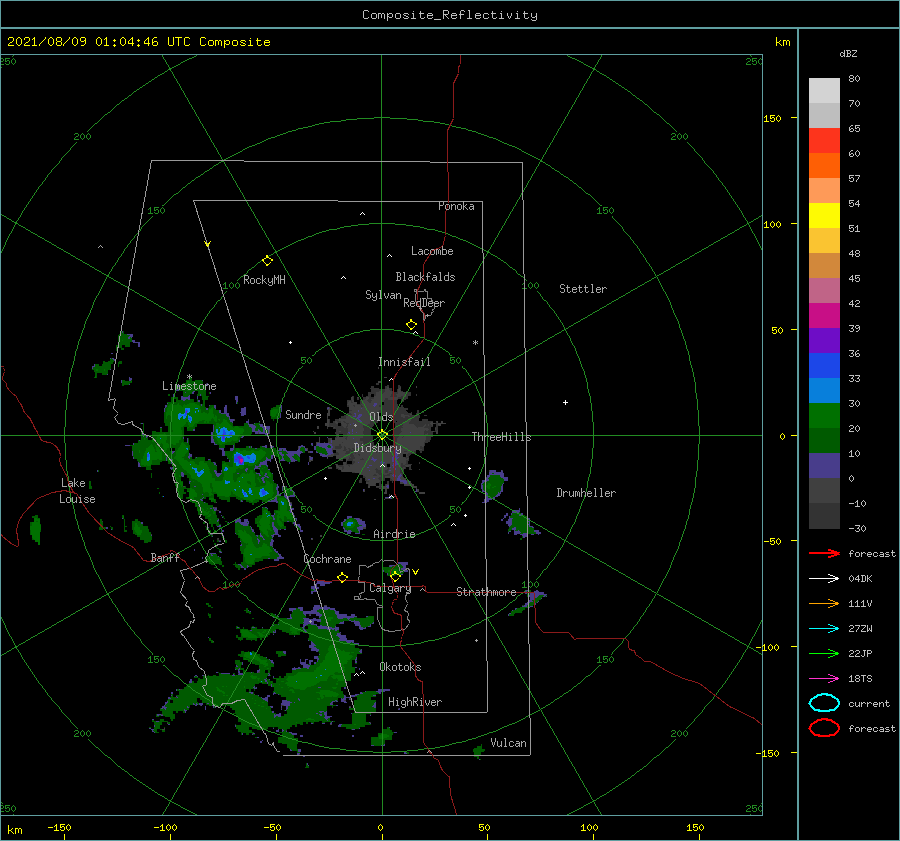Click the 150 tick on right axis
900x841 pixels.
pyautogui.click(x=773, y=118)
